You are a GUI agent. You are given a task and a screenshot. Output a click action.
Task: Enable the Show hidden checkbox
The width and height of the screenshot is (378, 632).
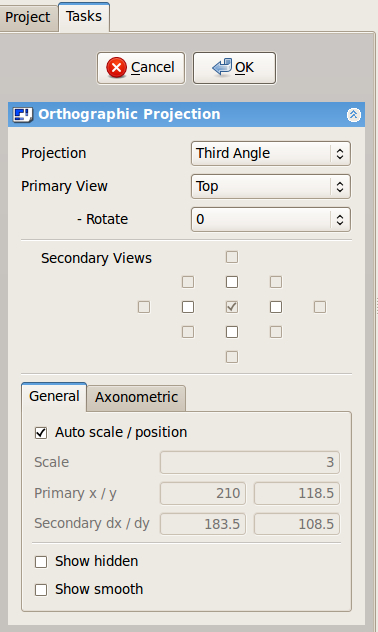(x=41, y=561)
